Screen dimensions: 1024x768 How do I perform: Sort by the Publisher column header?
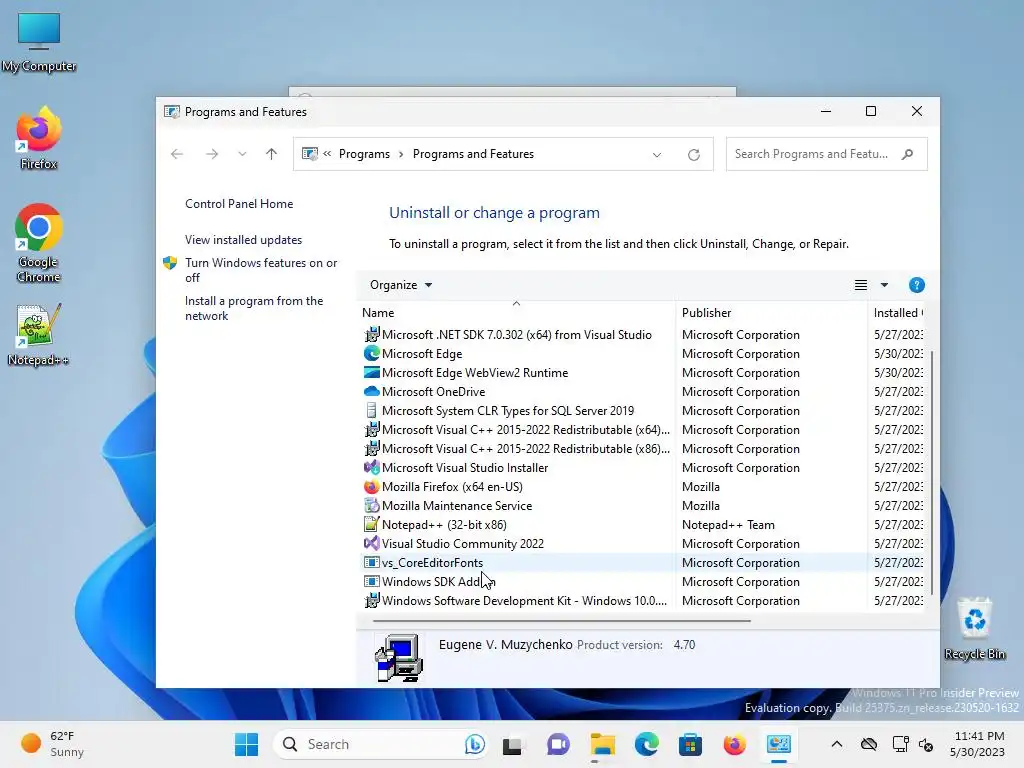click(x=771, y=313)
